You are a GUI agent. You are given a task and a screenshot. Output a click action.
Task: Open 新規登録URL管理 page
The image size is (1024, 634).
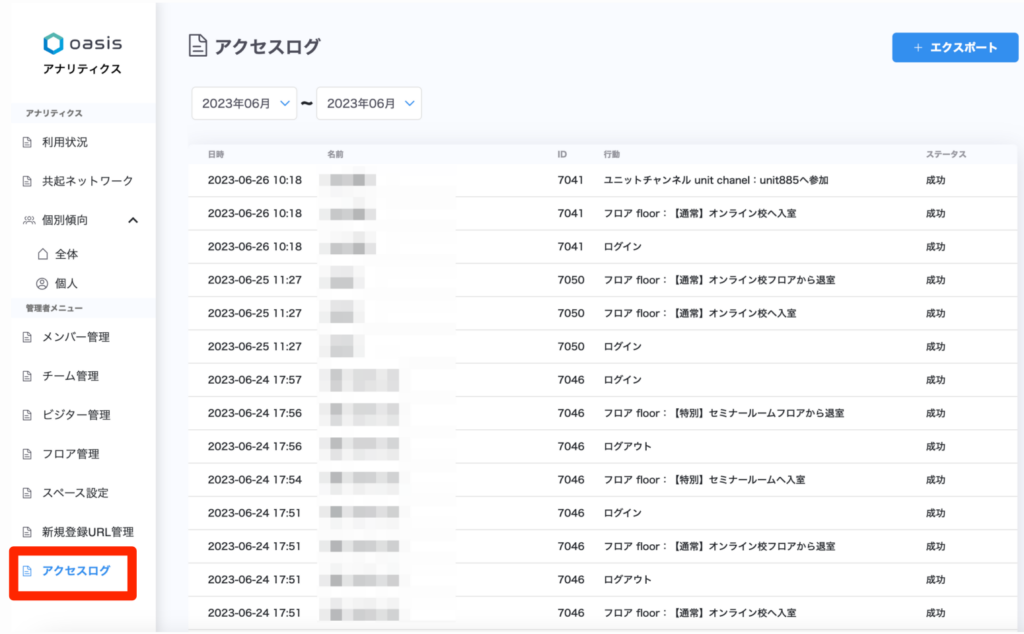coord(87,532)
